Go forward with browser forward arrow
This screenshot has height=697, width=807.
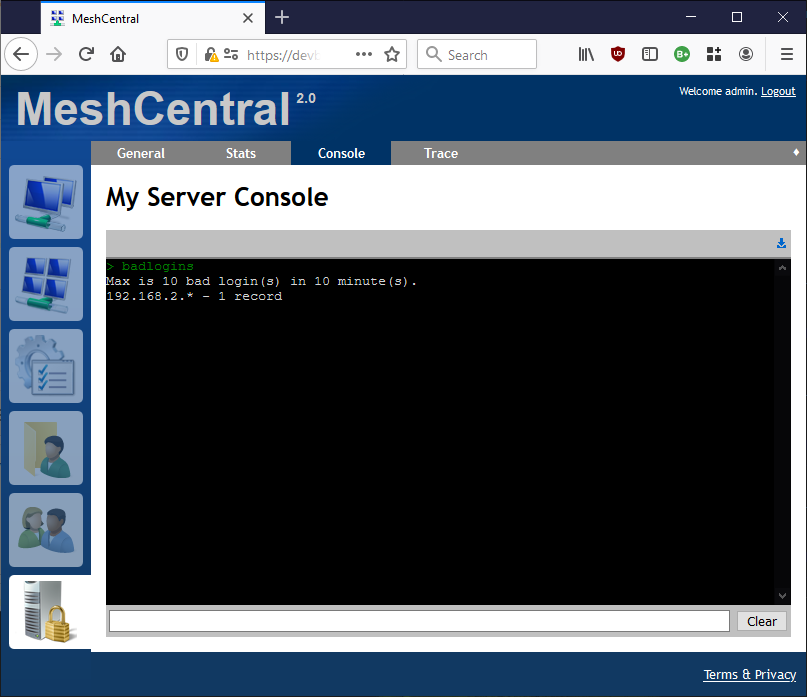coord(54,54)
